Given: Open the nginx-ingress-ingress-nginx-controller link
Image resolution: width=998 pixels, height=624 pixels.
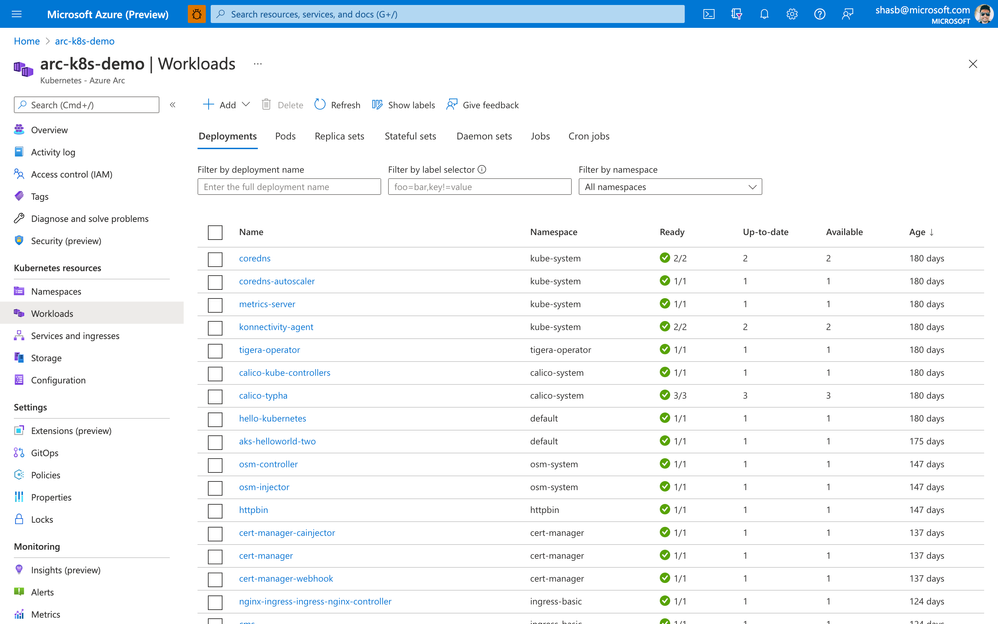Looking at the screenshot, I should pos(315,602).
